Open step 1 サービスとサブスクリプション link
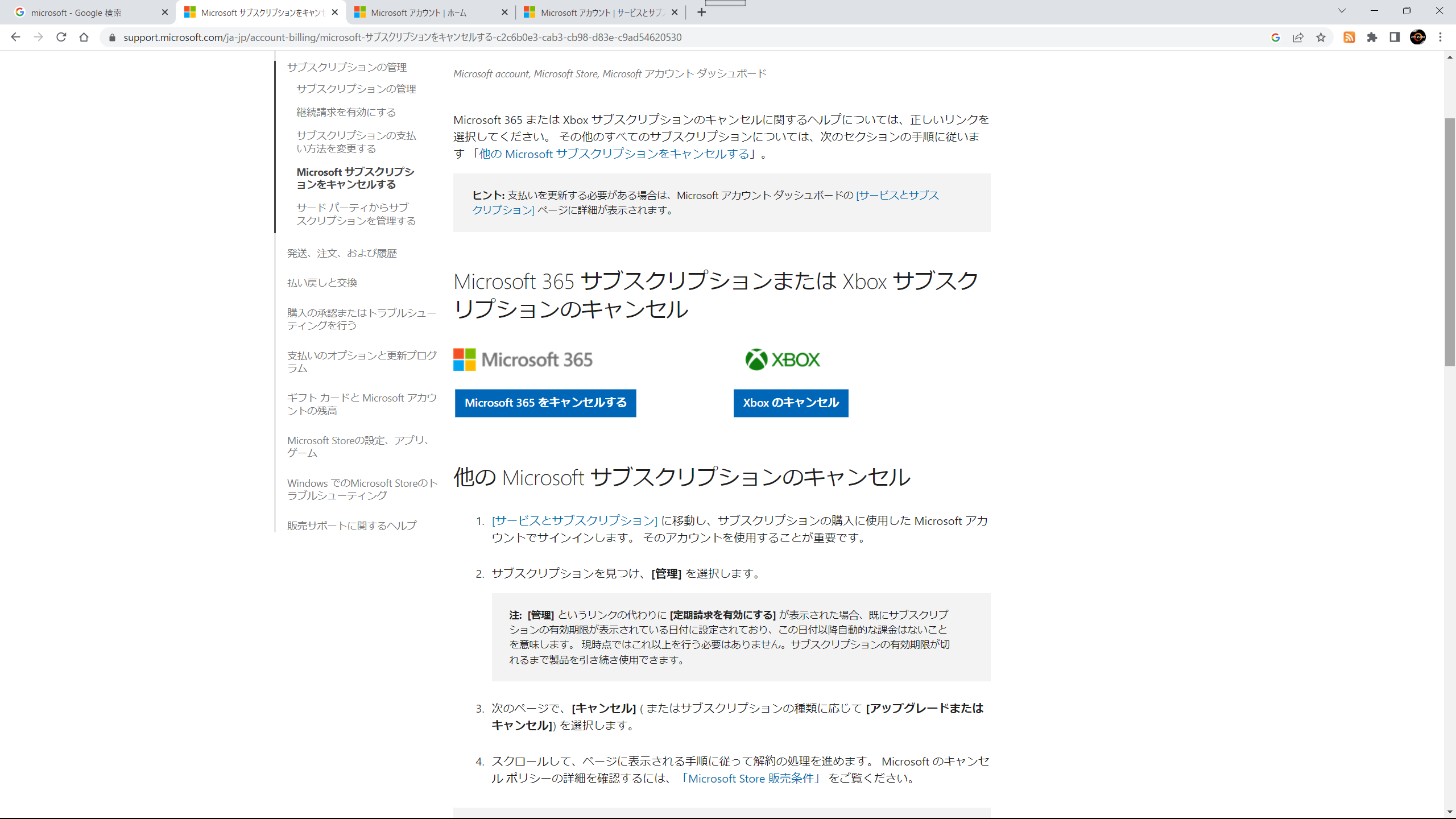Viewport: 1456px width, 819px height. click(x=574, y=520)
